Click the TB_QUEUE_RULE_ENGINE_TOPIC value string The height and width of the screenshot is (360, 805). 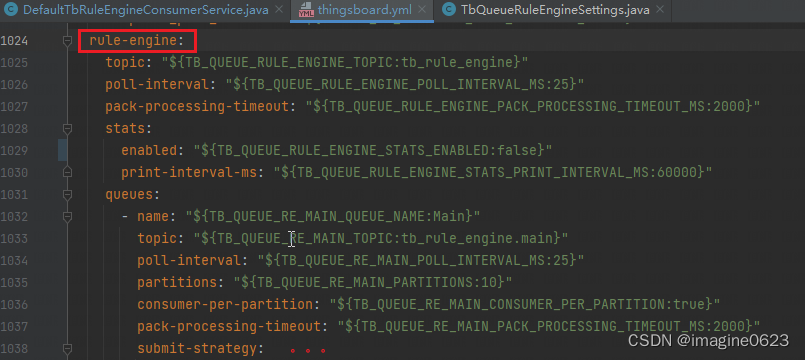[346, 63]
